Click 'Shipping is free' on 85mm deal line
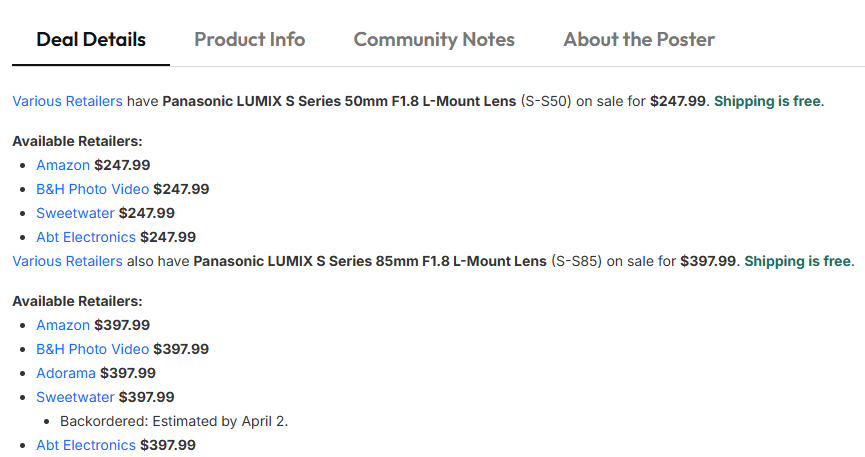 [x=797, y=261]
